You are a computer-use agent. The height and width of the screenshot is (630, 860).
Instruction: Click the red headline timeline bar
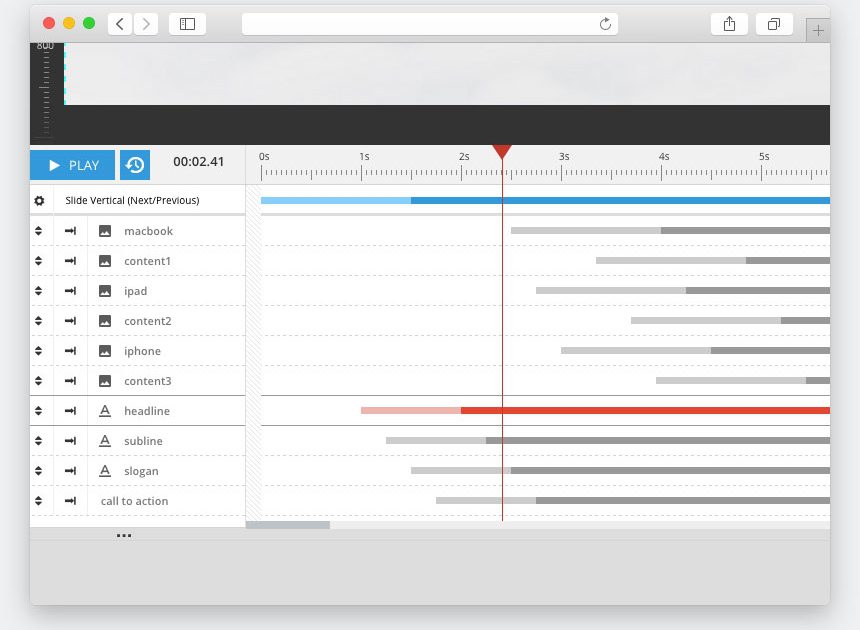[595, 411]
